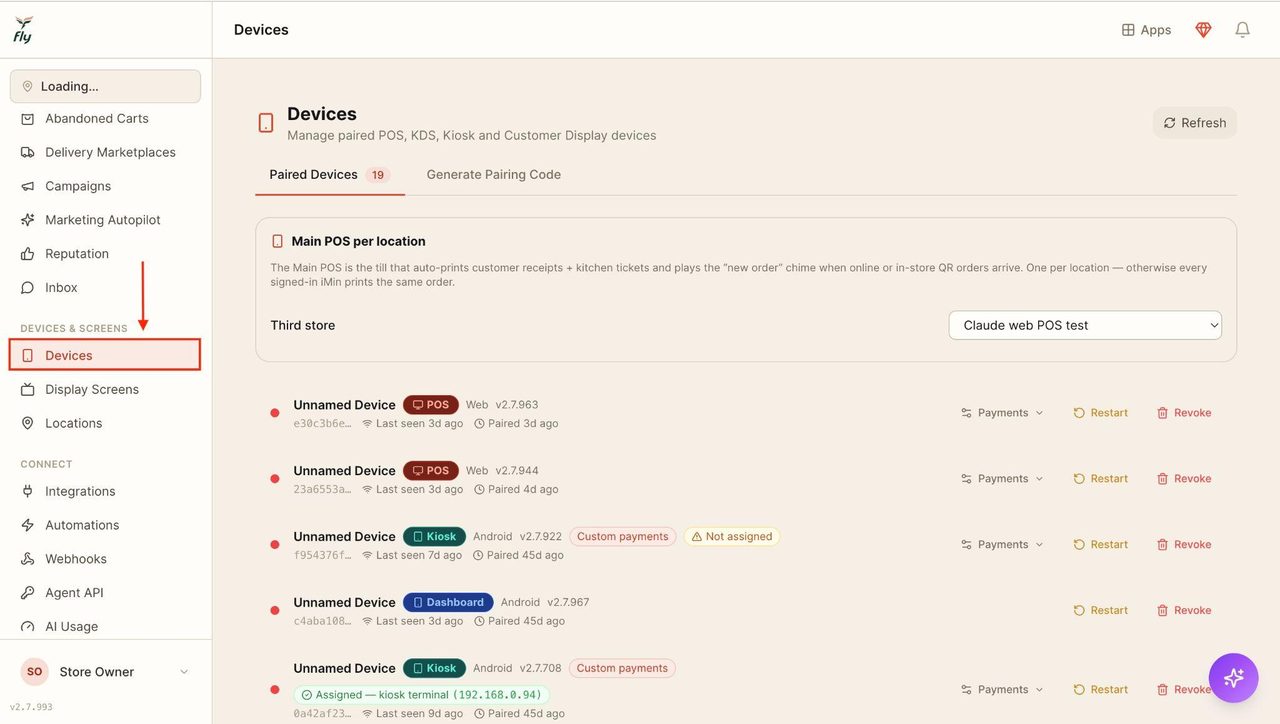Click the Automations lightning icon
The height and width of the screenshot is (724, 1280).
click(28, 526)
